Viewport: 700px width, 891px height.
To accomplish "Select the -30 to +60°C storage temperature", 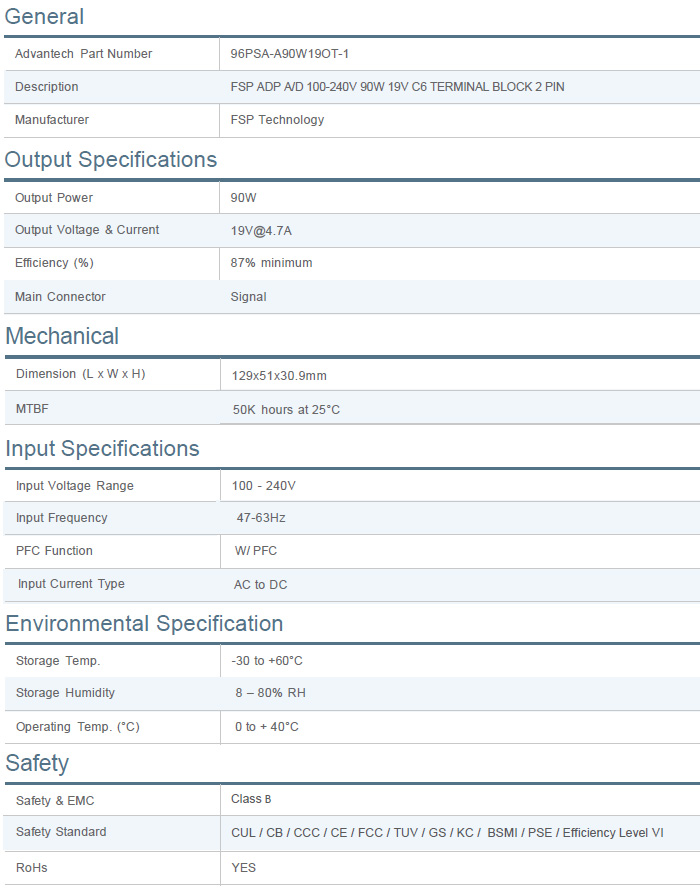I will (x=266, y=661).
